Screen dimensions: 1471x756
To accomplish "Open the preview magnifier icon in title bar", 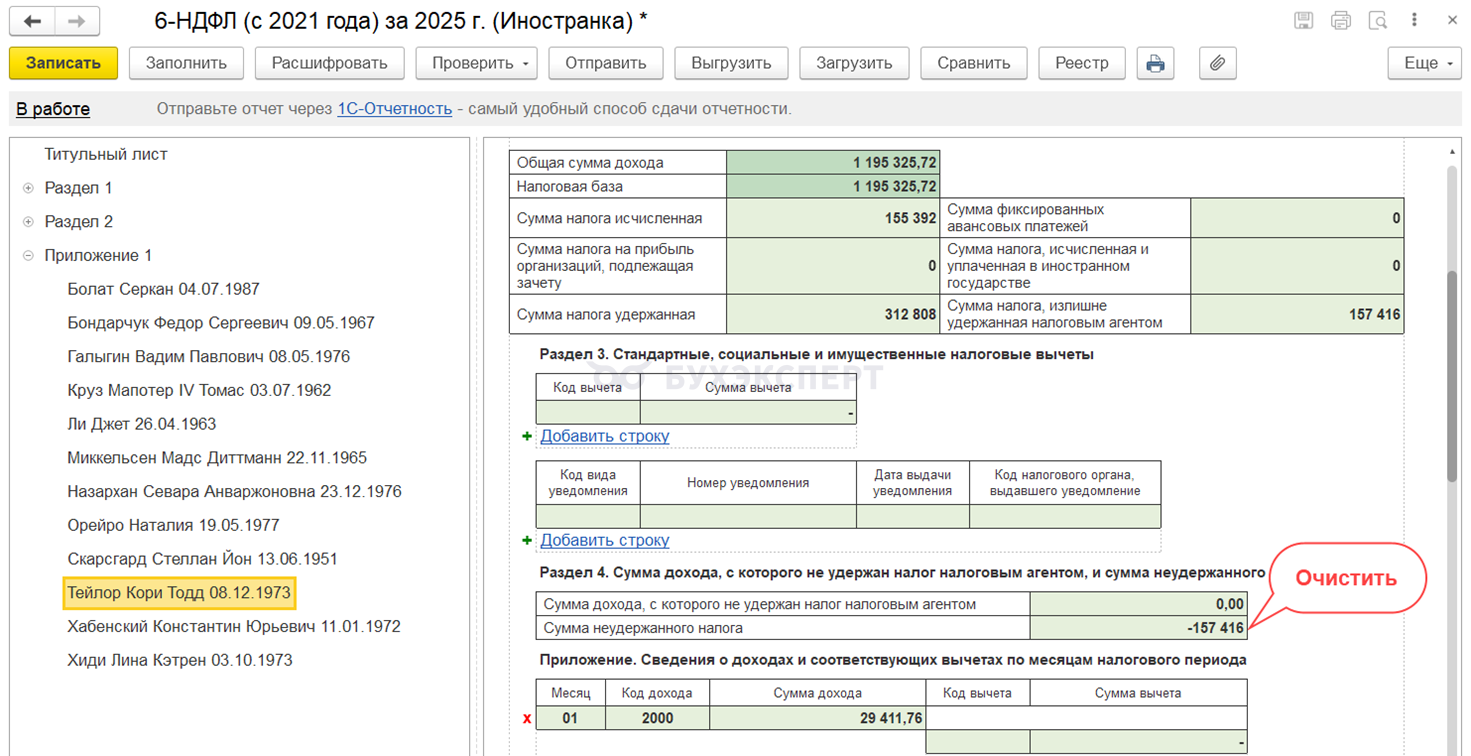I will [x=1378, y=21].
